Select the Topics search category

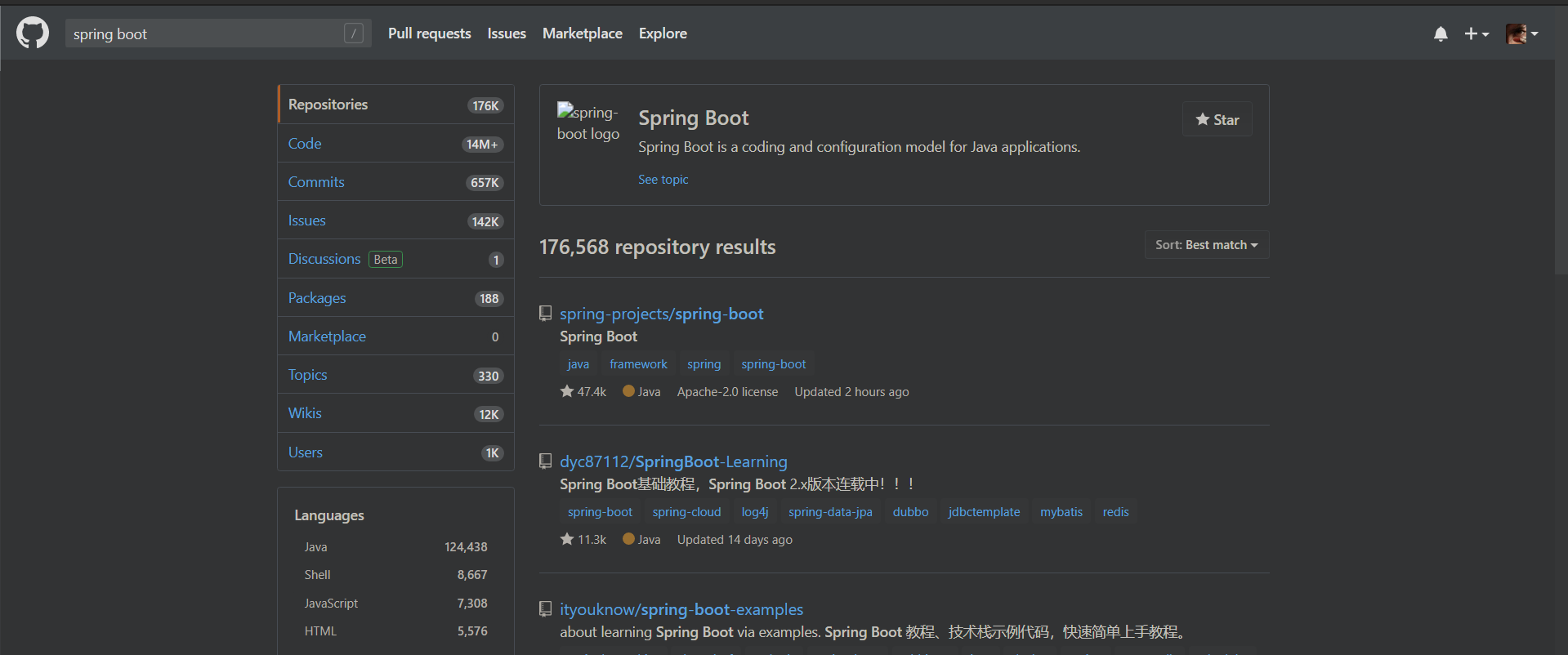point(396,375)
